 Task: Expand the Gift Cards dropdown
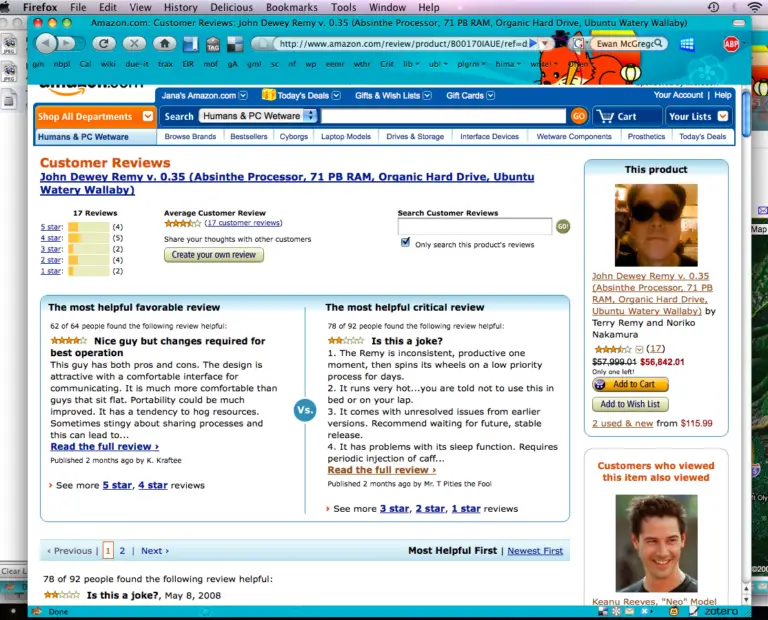point(490,95)
